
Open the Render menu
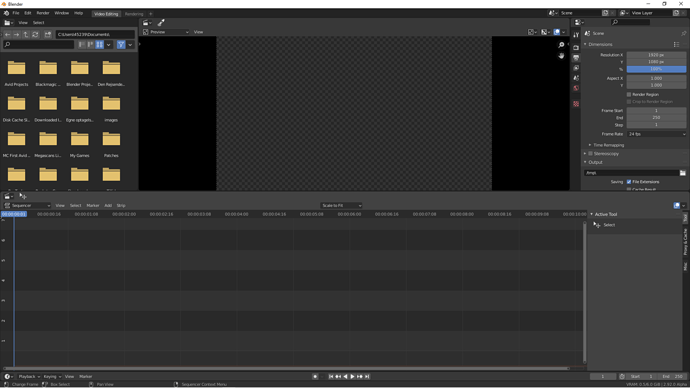(x=43, y=13)
